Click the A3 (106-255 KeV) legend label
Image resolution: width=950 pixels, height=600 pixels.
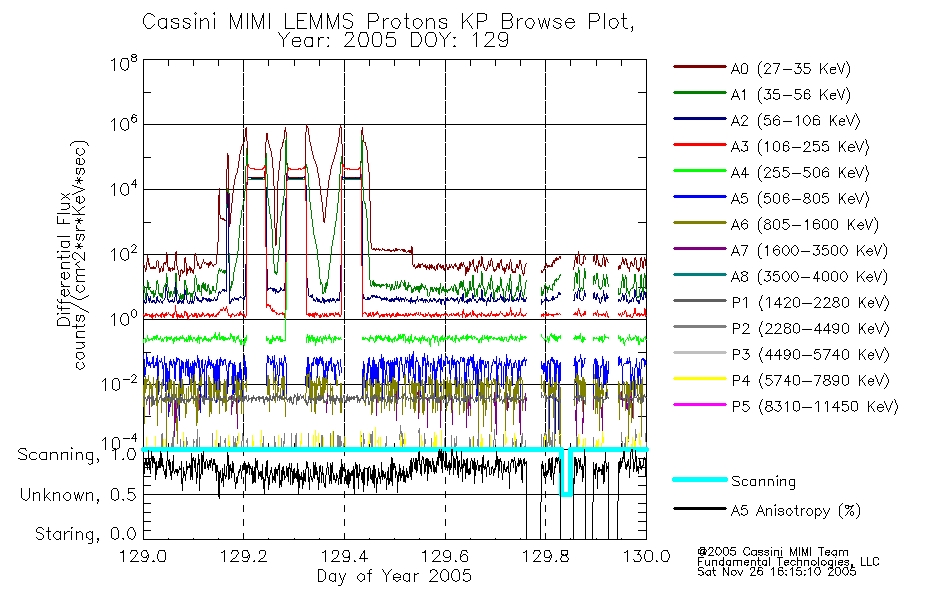click(x=800, y=147)
